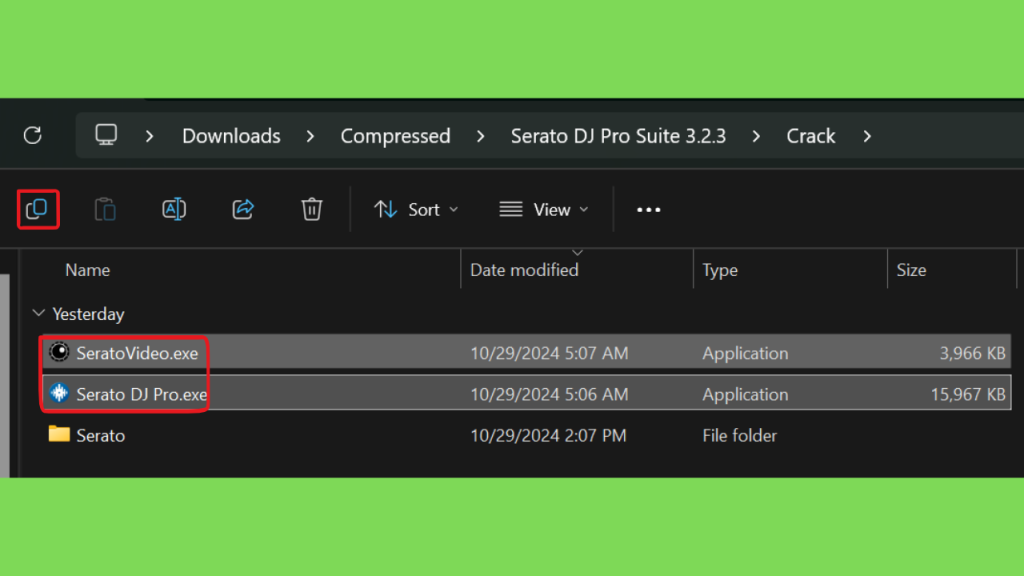Click Application type in Serato DJ Pro.exe row
1024x576 pixels.
[x=745, y=394]
